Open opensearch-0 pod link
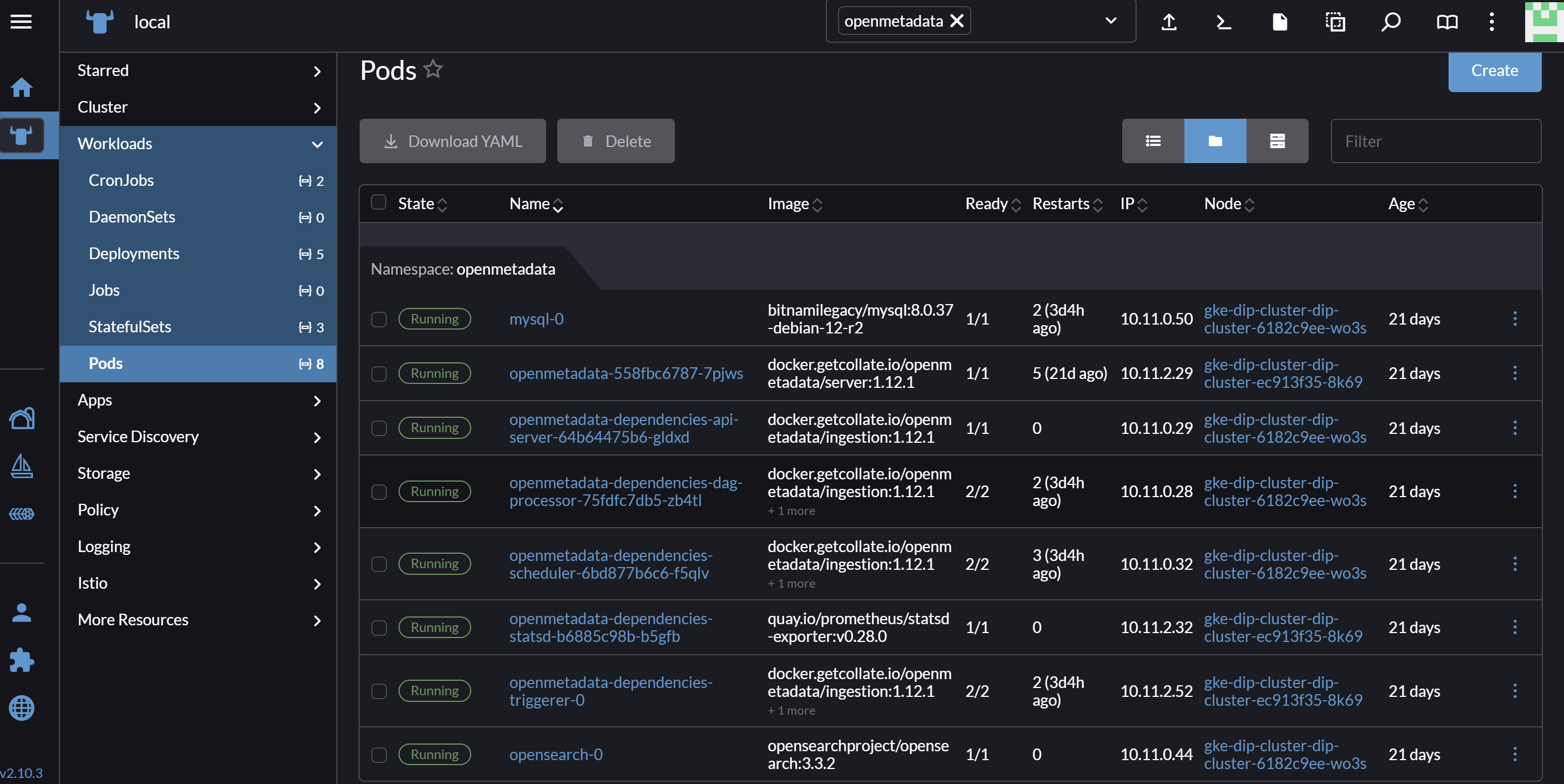This screenshot has height=784, width=1564. click(556, 754)
